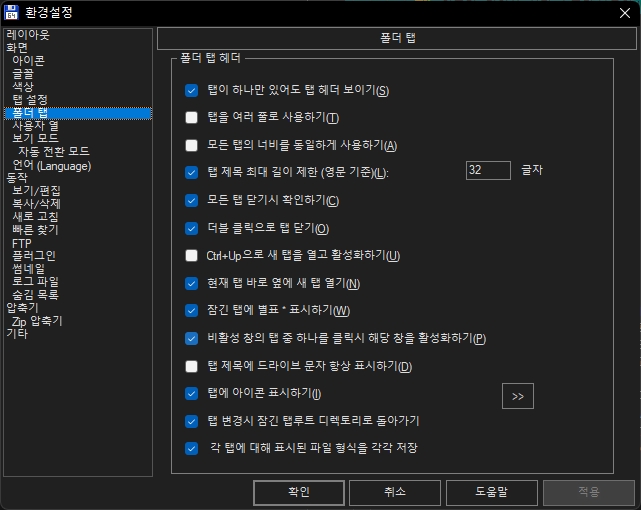Open 언어 (Language) settings

tap(52, 166)
